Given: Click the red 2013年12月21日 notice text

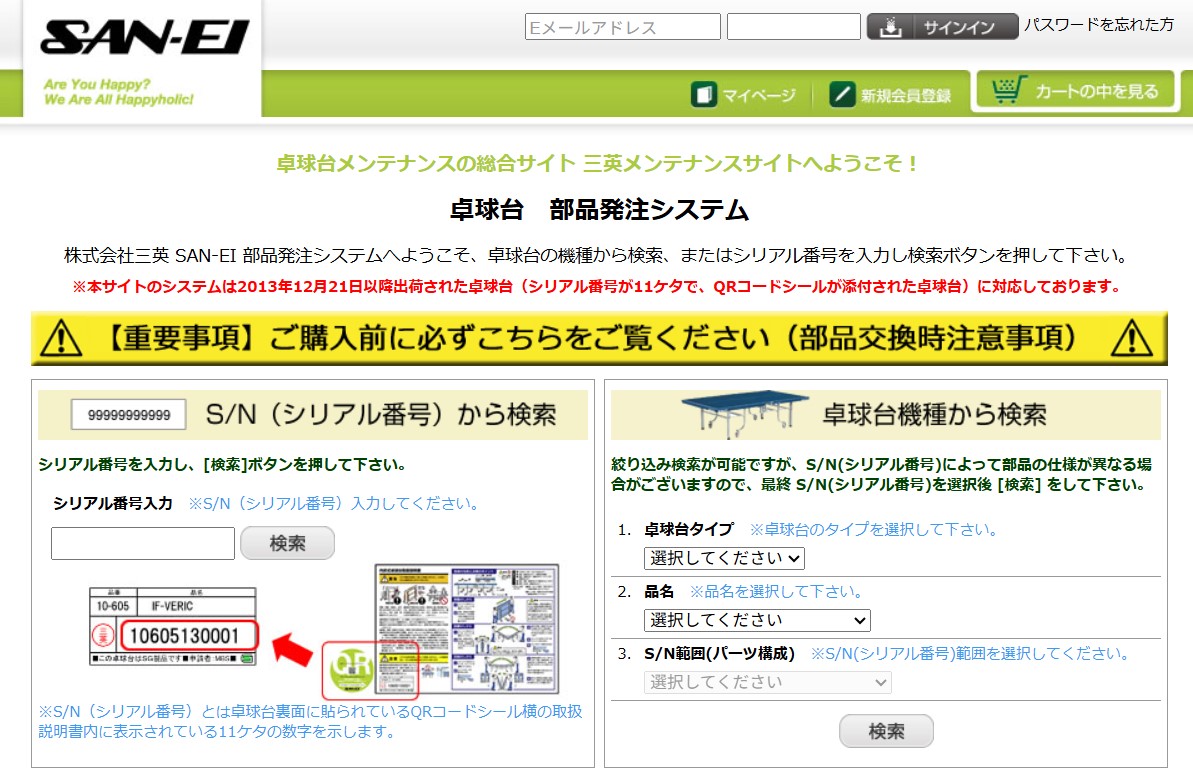Looking at the screenshot, I should [x=597, y=287].
